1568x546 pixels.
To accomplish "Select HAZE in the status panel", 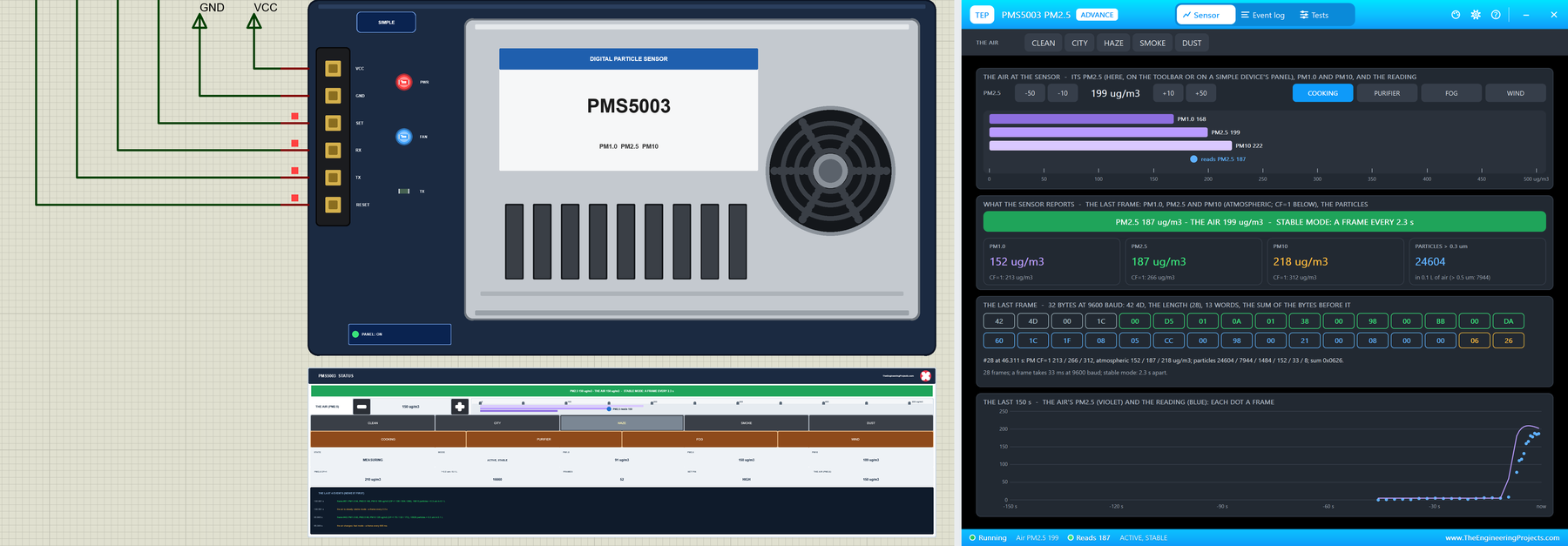I will tap(622, 423).
